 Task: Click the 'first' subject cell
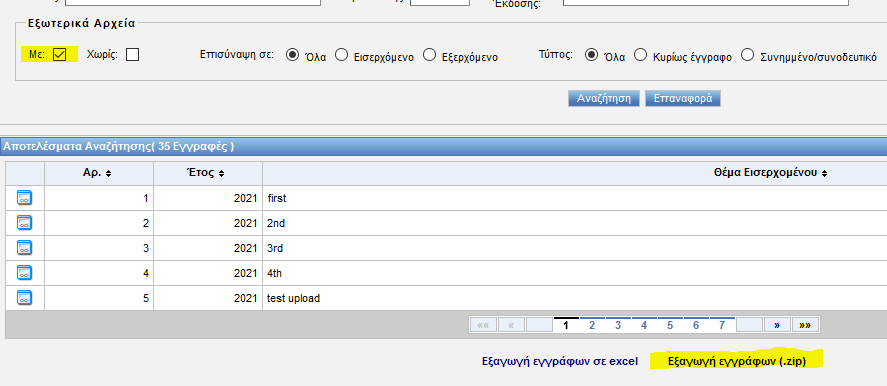click(575, 198)
